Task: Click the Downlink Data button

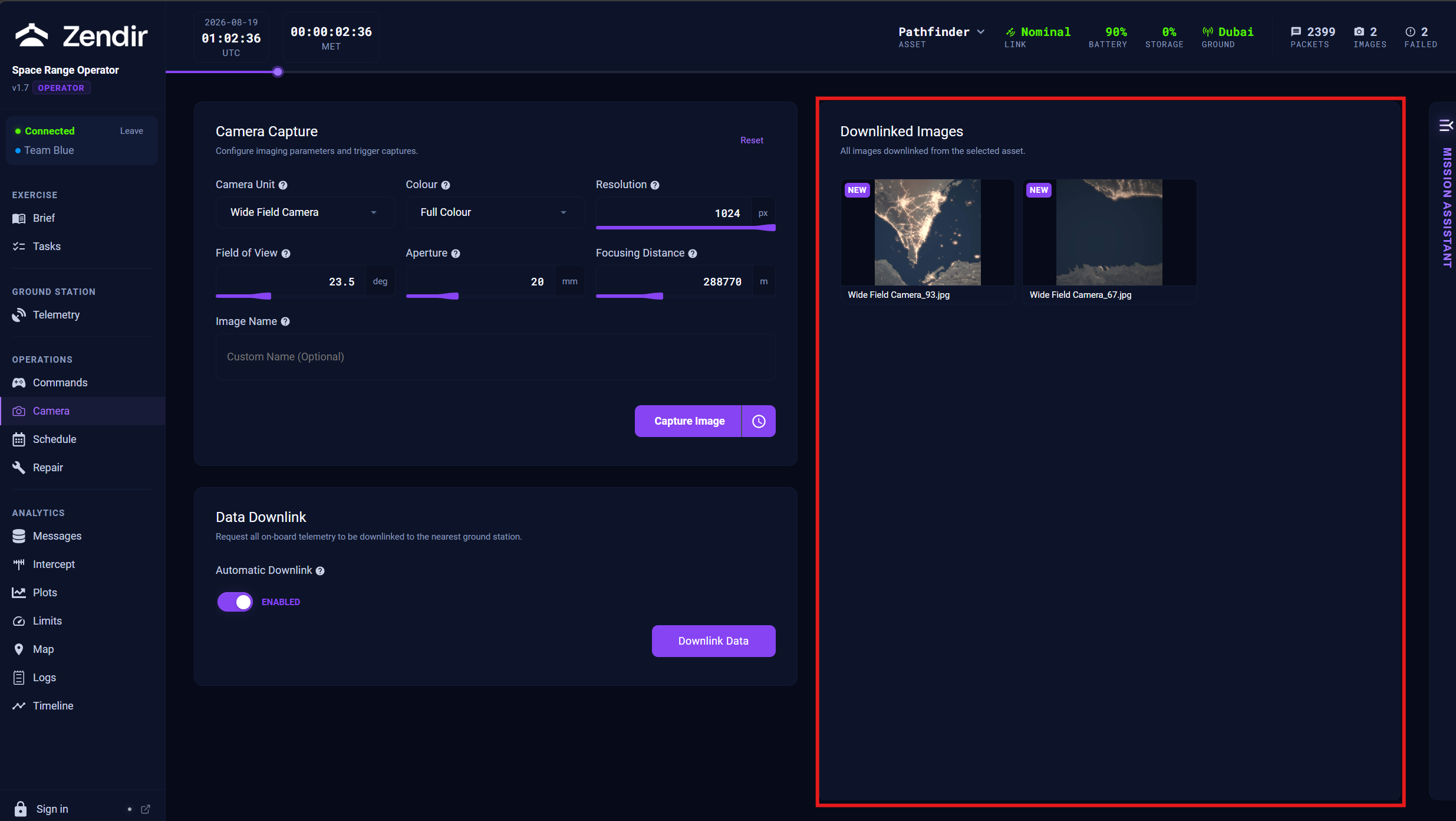Action: 713,641
